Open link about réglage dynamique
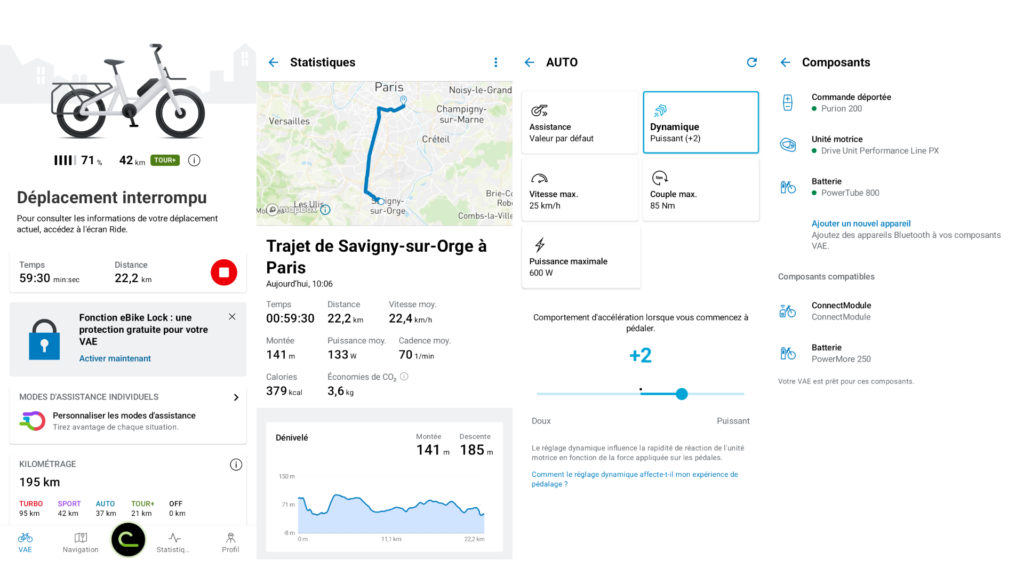Image resolution: width=1024 pixels, height=576 pixels. click(x=634, y=479)
